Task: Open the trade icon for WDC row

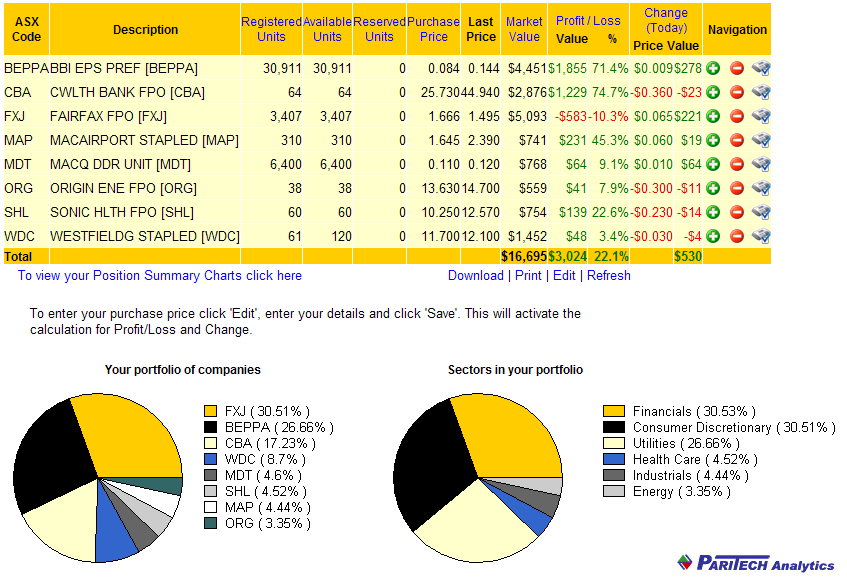Action: point(761,236)
